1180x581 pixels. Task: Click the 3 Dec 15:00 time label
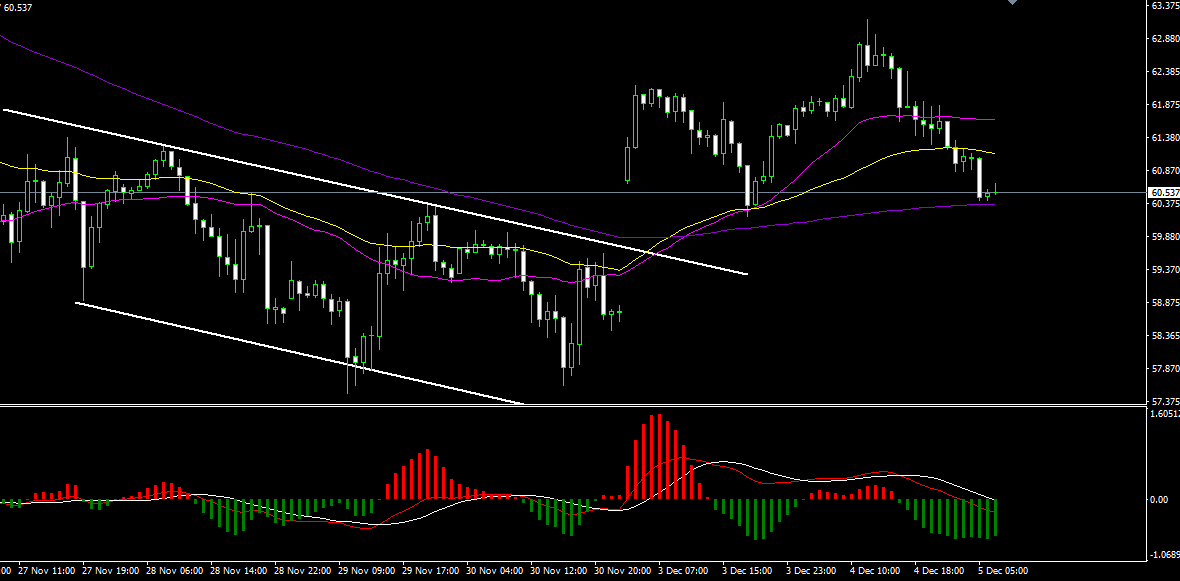[x=749, y=571]
